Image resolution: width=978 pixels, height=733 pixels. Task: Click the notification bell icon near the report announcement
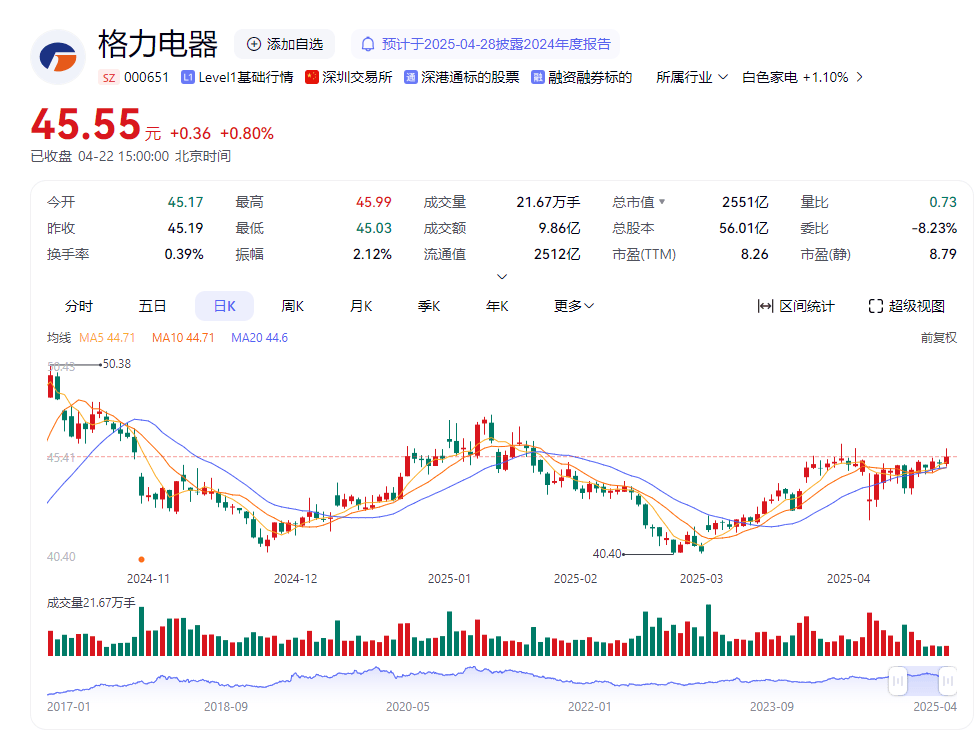tap(369, 44)
